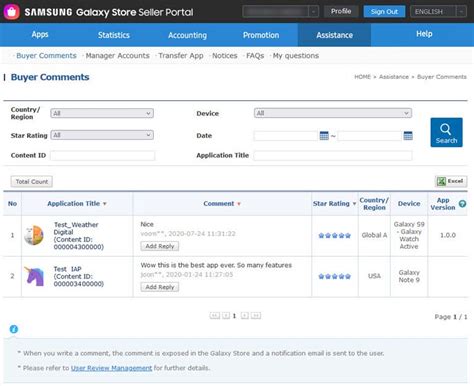
Task: Open the Apps menu
Action: coord(40,35)
